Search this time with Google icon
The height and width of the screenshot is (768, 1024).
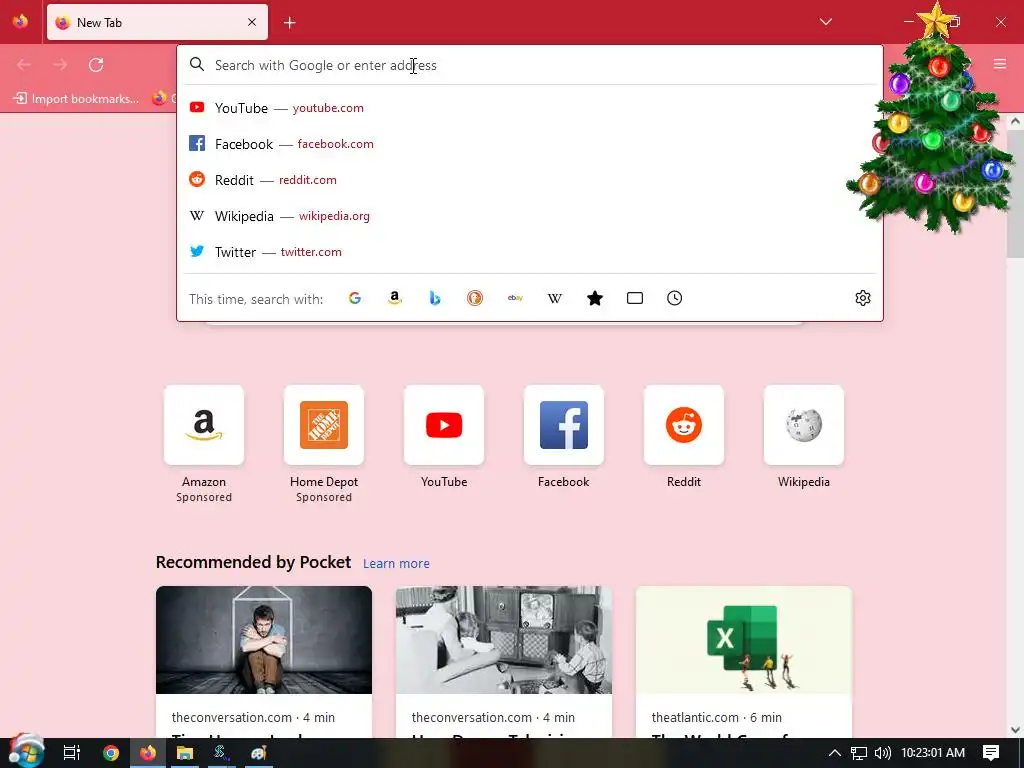click(355, 298)
